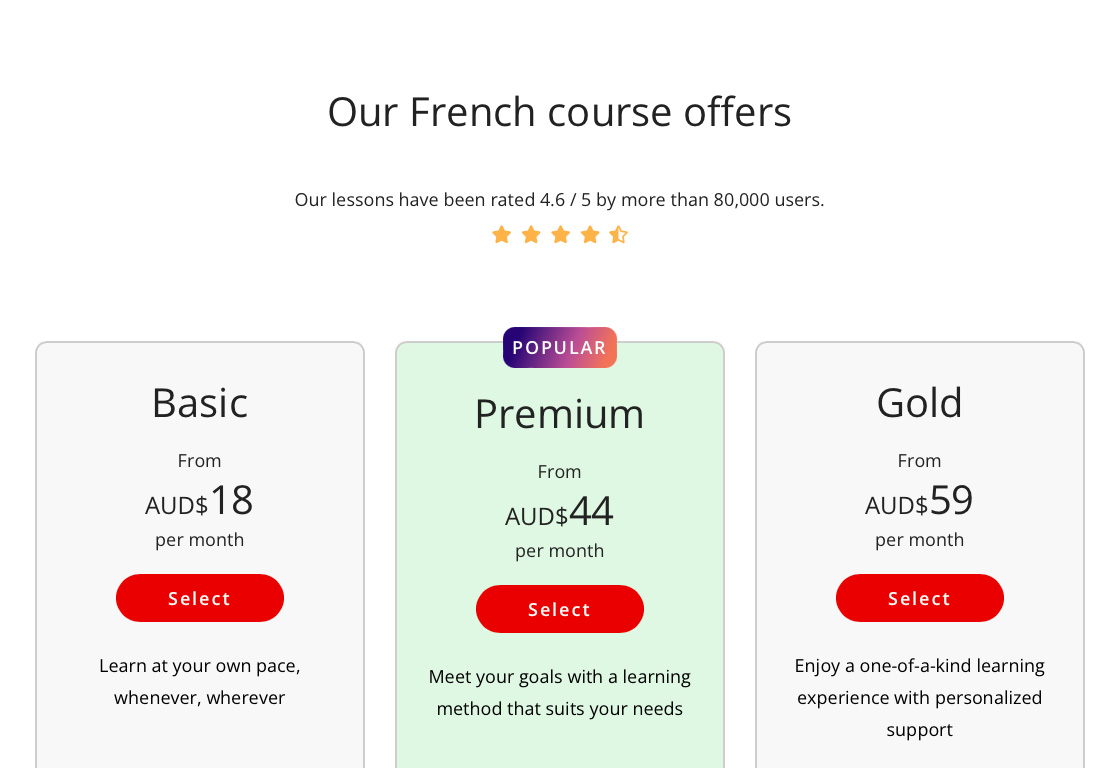Image resolution: width=1120 pixels, height=768 pixels.
Task: Click the POPULAR badge on Premium
Action: (560, 348)
